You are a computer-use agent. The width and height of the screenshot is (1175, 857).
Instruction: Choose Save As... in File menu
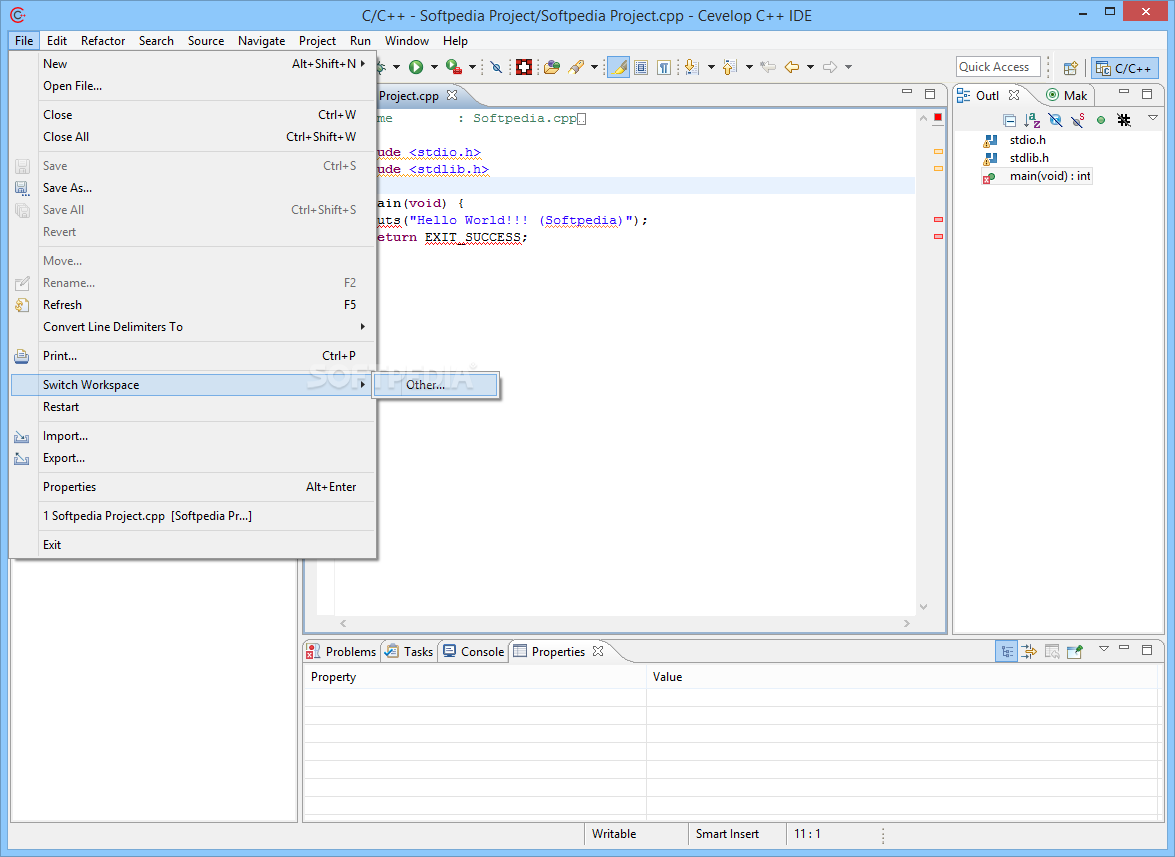[x=193, y=188]
